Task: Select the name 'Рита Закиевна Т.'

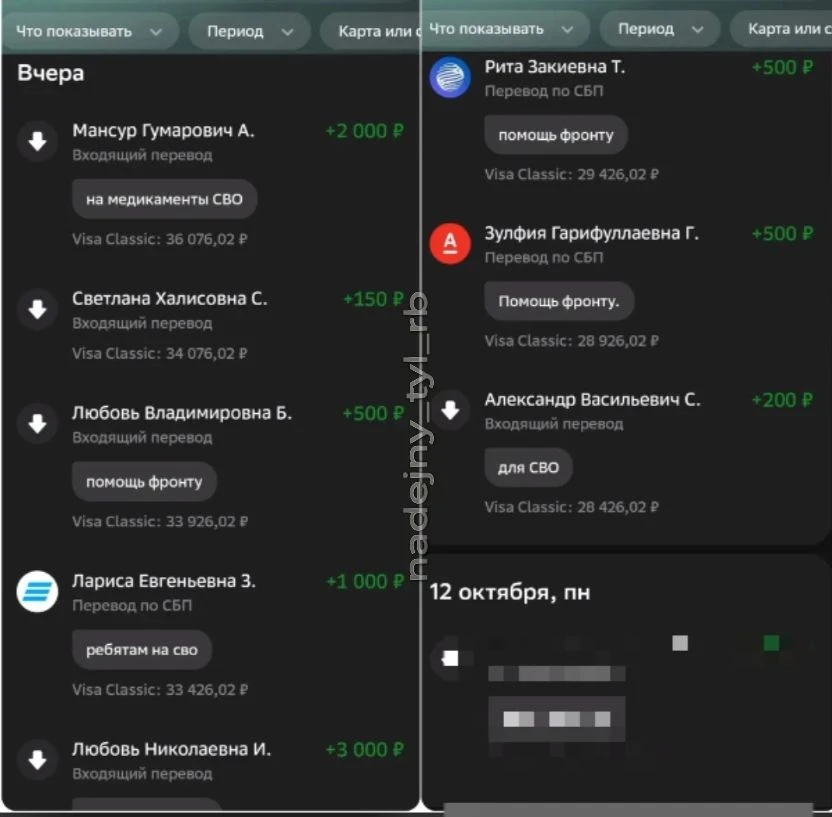Action: pyautogui.click(x=555, y=66)
